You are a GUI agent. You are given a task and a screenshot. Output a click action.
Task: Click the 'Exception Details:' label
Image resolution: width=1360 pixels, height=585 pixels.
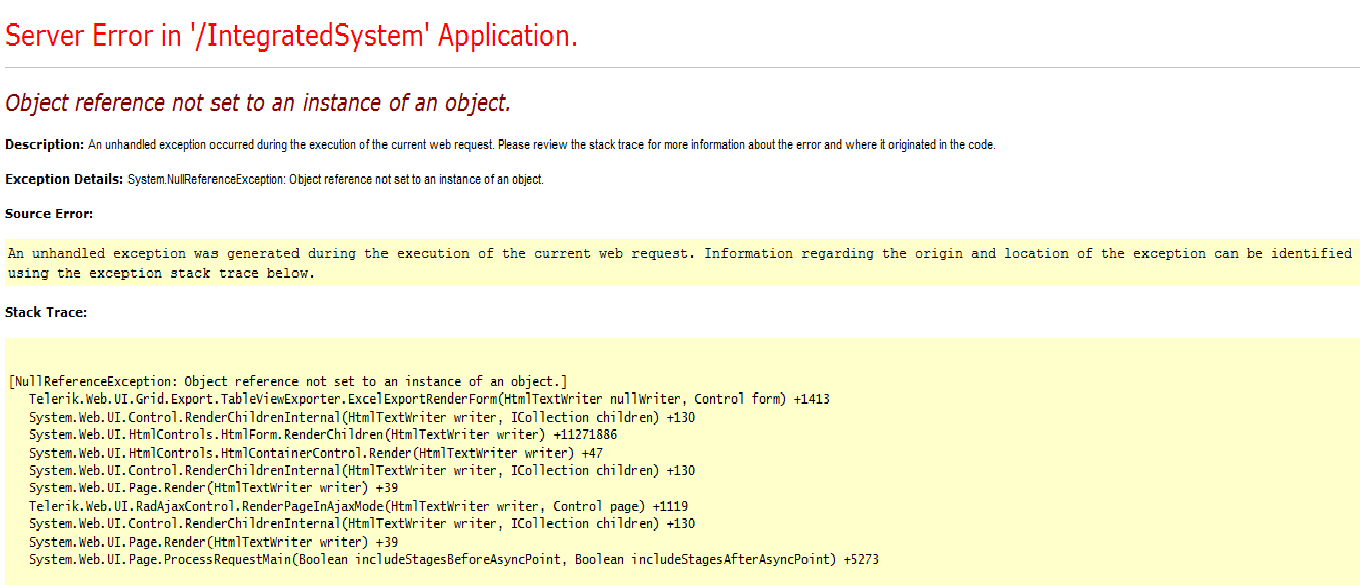click(x=64, y=179)
